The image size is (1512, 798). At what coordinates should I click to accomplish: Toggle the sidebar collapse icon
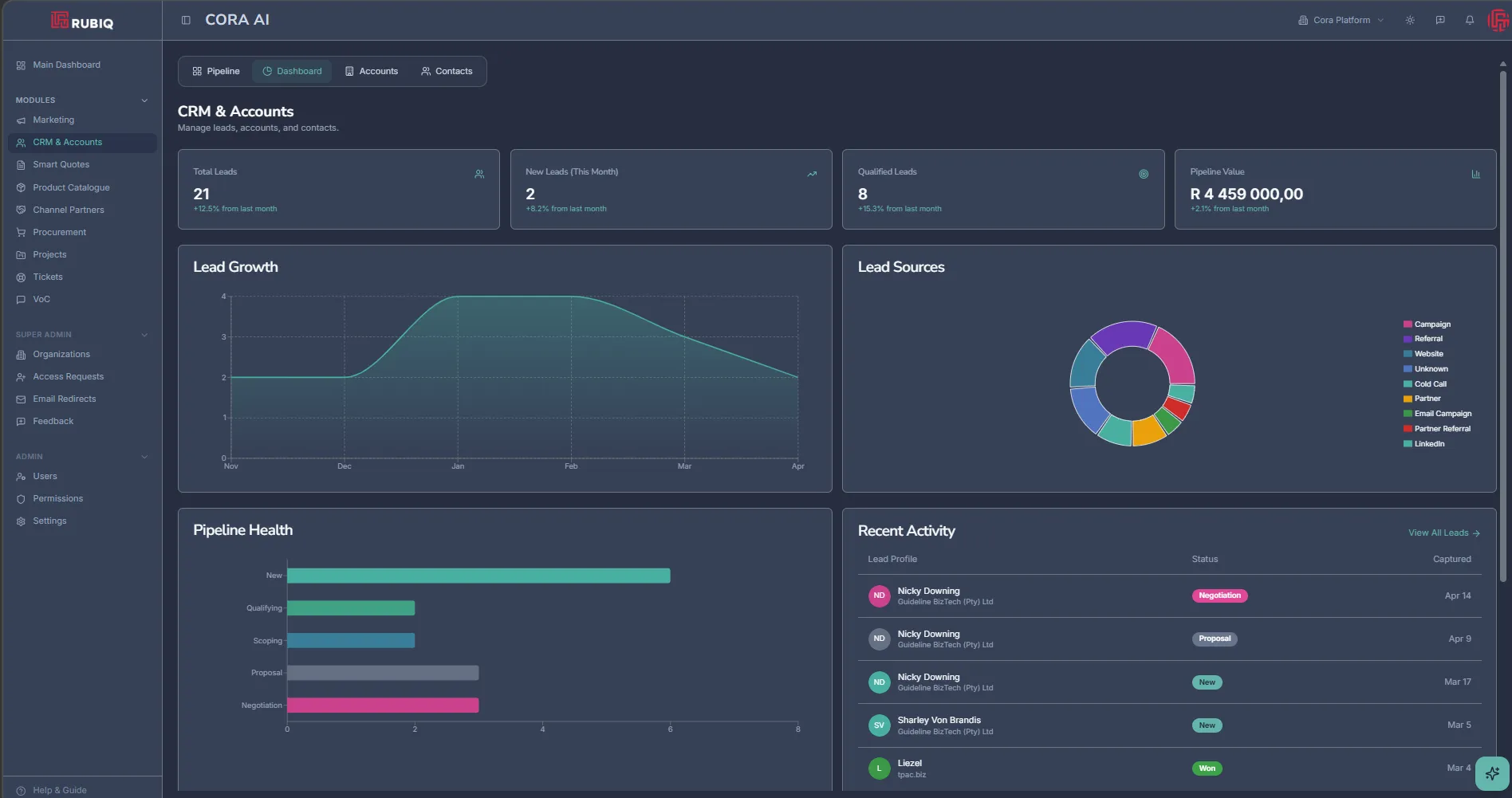click(x=186, y=20)
